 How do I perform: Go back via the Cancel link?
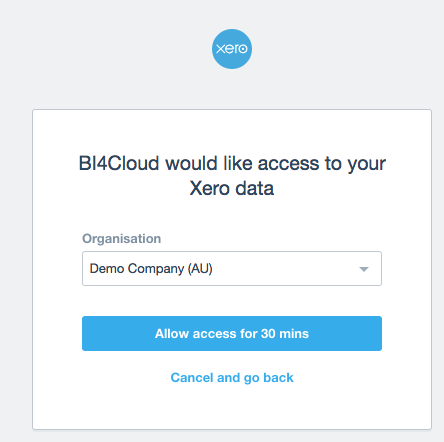(x=232, y=378)
